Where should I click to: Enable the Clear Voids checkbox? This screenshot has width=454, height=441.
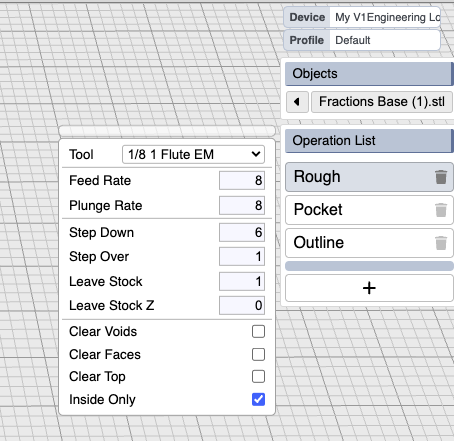[258, 332]
